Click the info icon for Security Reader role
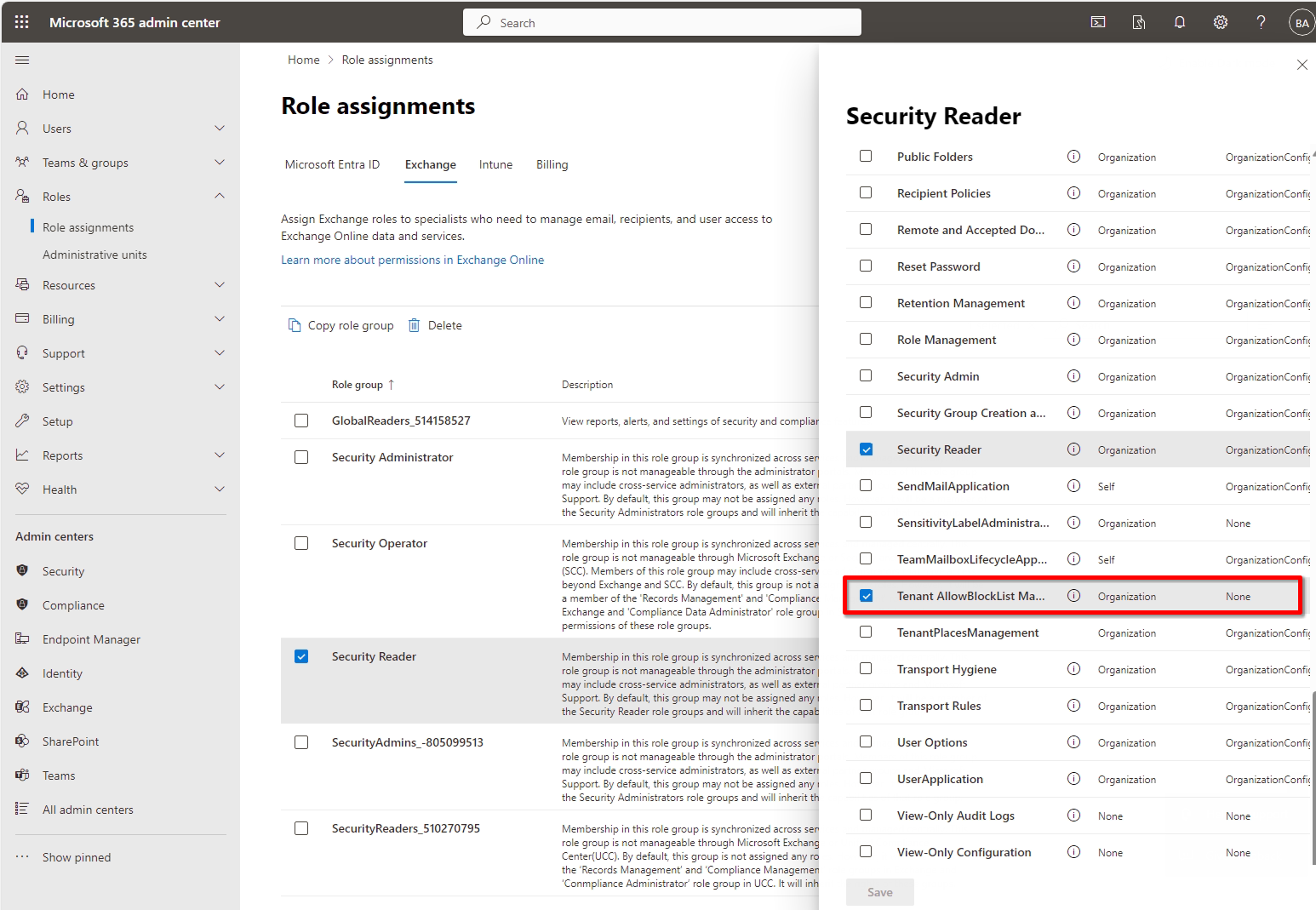Screen dimensions: 1316x910 click(1074, 449)
